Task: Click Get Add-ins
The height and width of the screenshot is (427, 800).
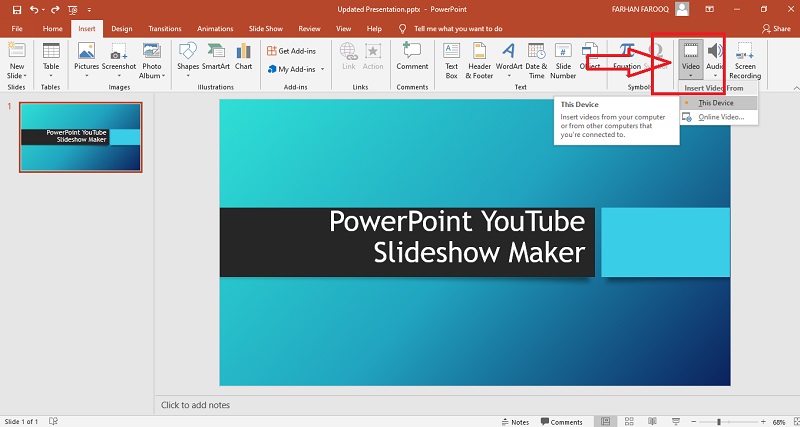Action: (292, 51)
